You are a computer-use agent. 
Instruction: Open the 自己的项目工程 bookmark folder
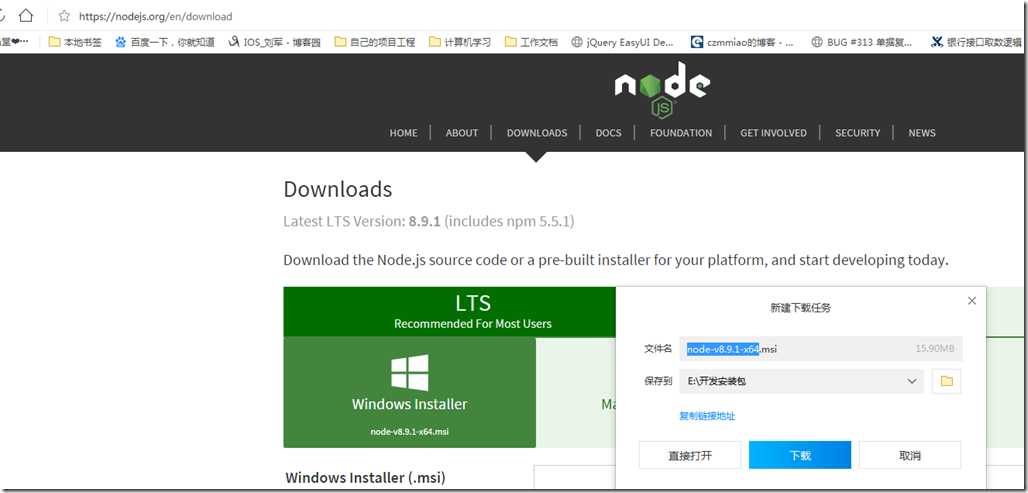click(x=375, y=42)
